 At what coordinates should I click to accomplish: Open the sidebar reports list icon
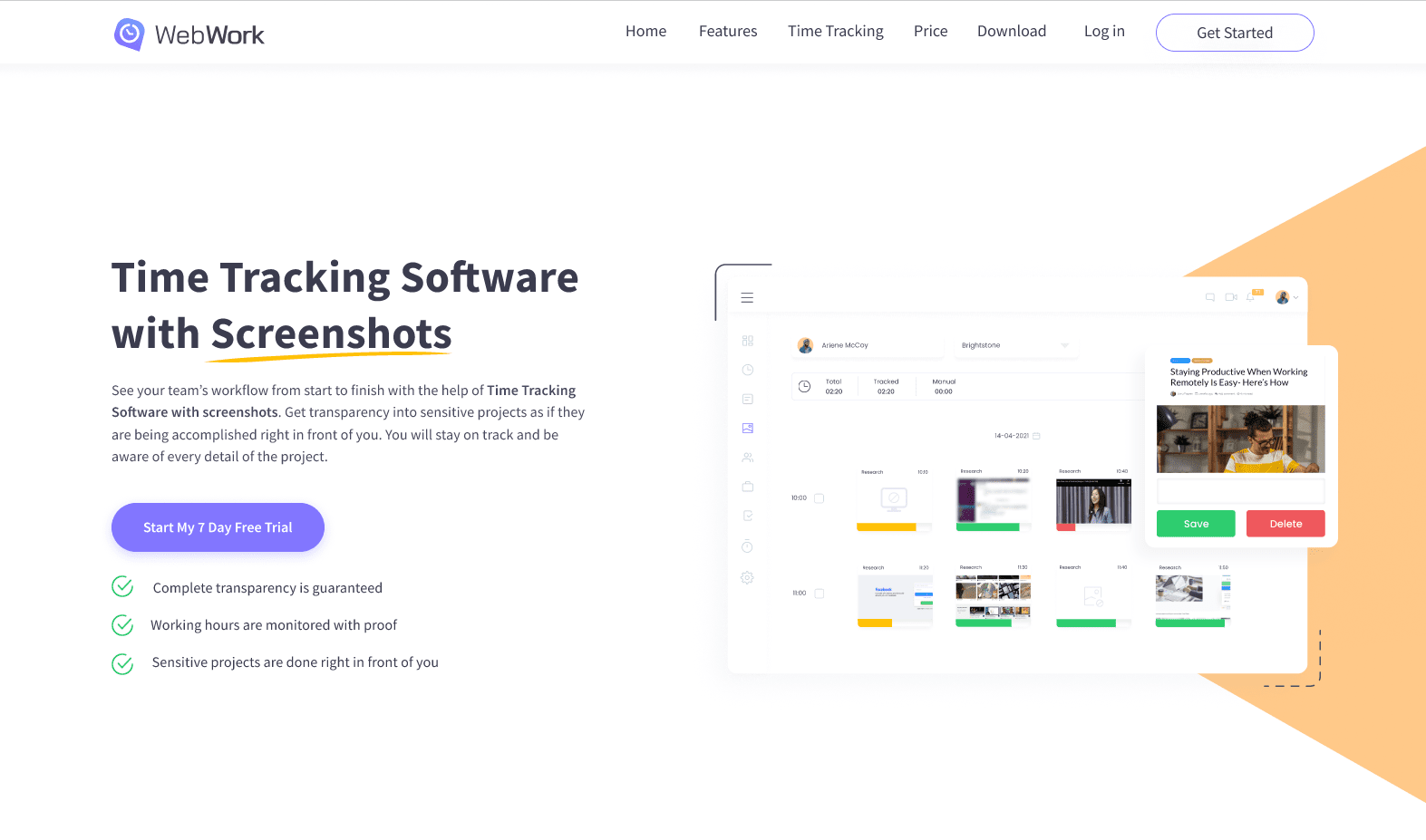[x=748, y=399]
